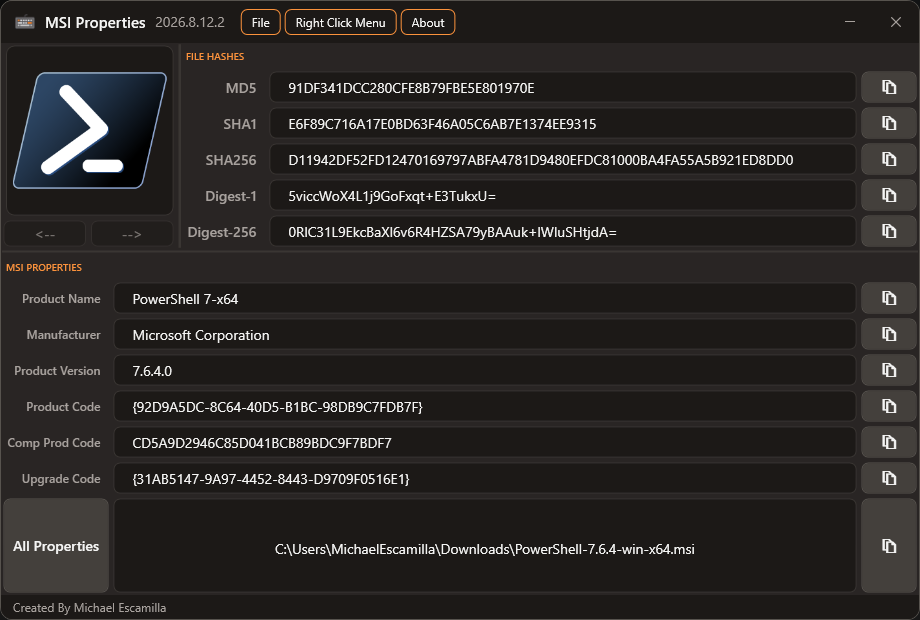Click the version number 2026.8.12.2
The height and width of the screenshot is (620, 920).
point(190,22)
